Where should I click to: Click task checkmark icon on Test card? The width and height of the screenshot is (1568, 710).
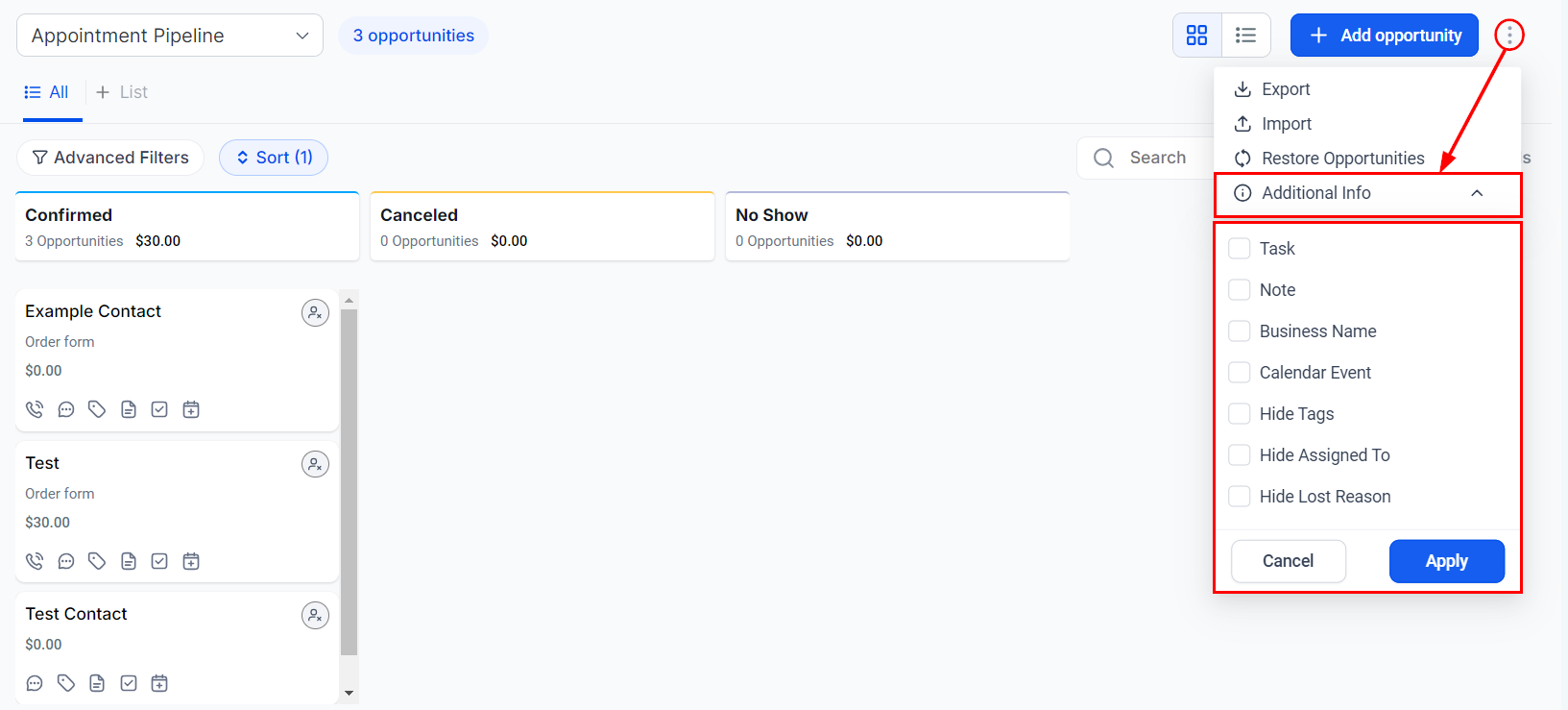point(159,561)
